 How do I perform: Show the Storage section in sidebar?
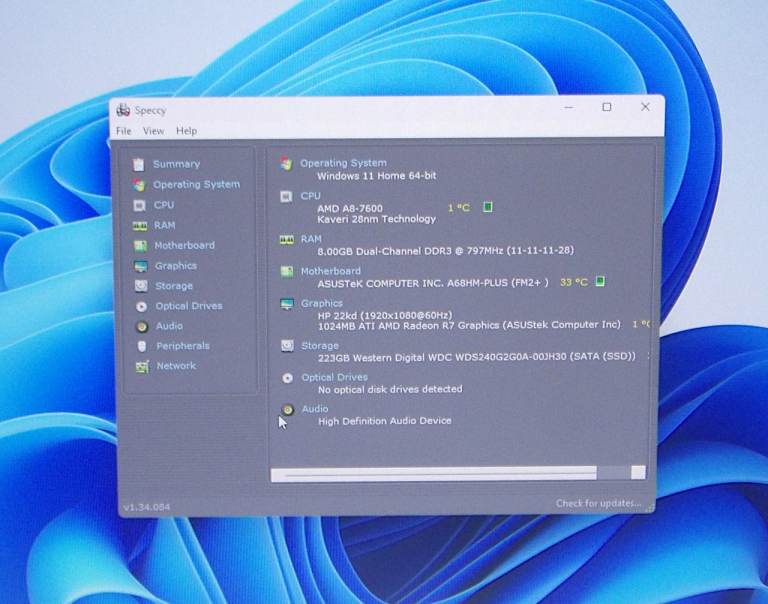click(174, 286)
